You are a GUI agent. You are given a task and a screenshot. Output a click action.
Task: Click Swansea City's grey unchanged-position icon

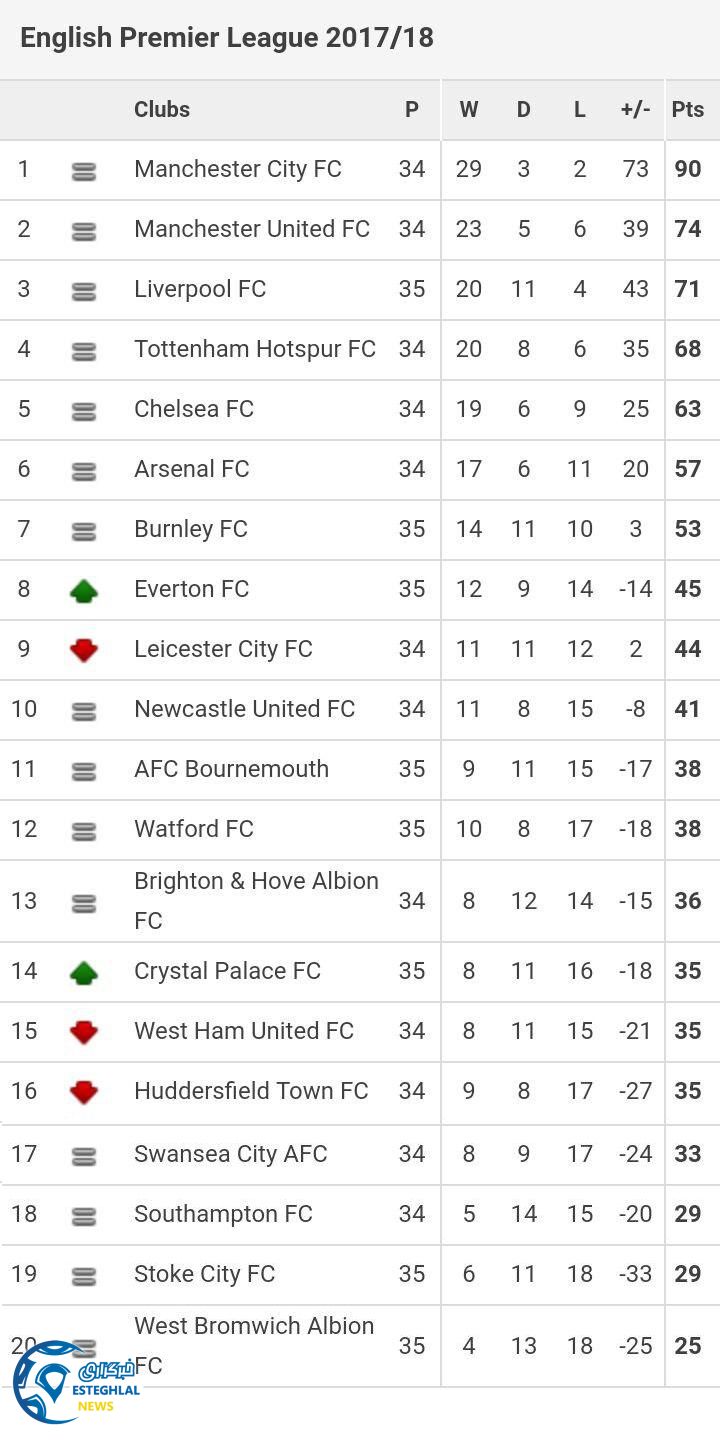(x=84, y=1156)
